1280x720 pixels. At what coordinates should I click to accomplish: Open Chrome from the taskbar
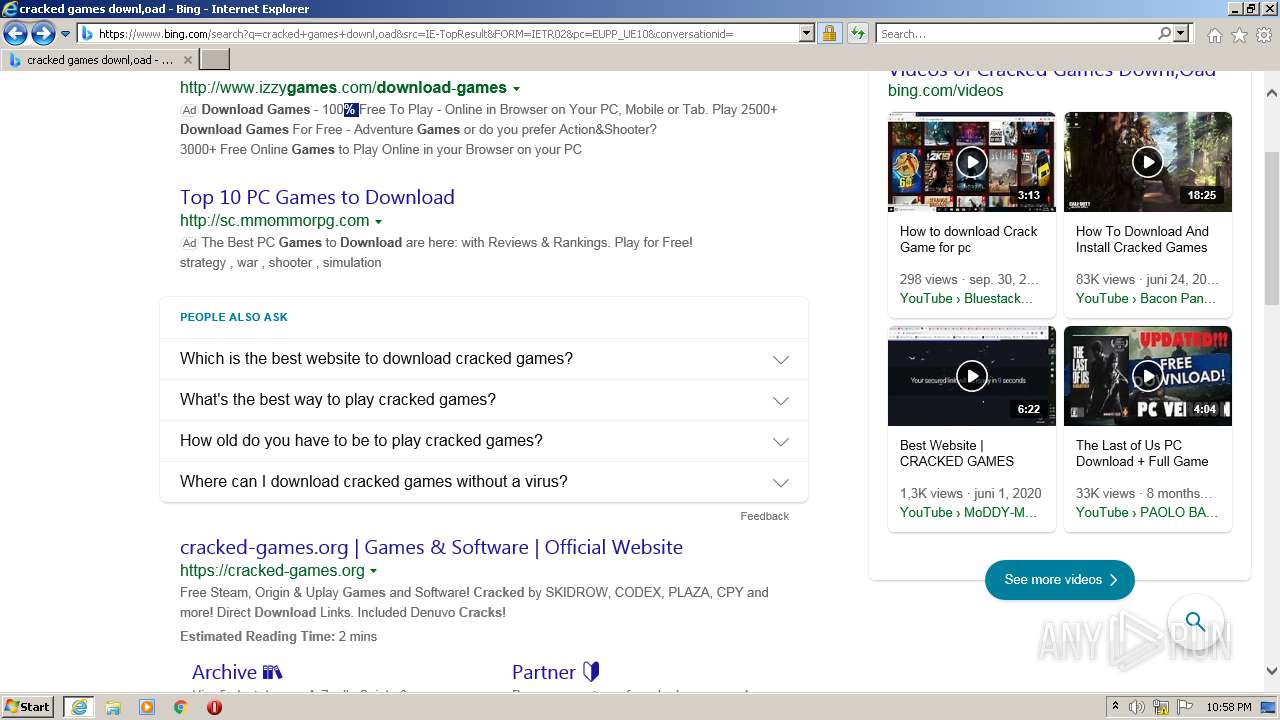pyautogui.click(x=181, y=707)
